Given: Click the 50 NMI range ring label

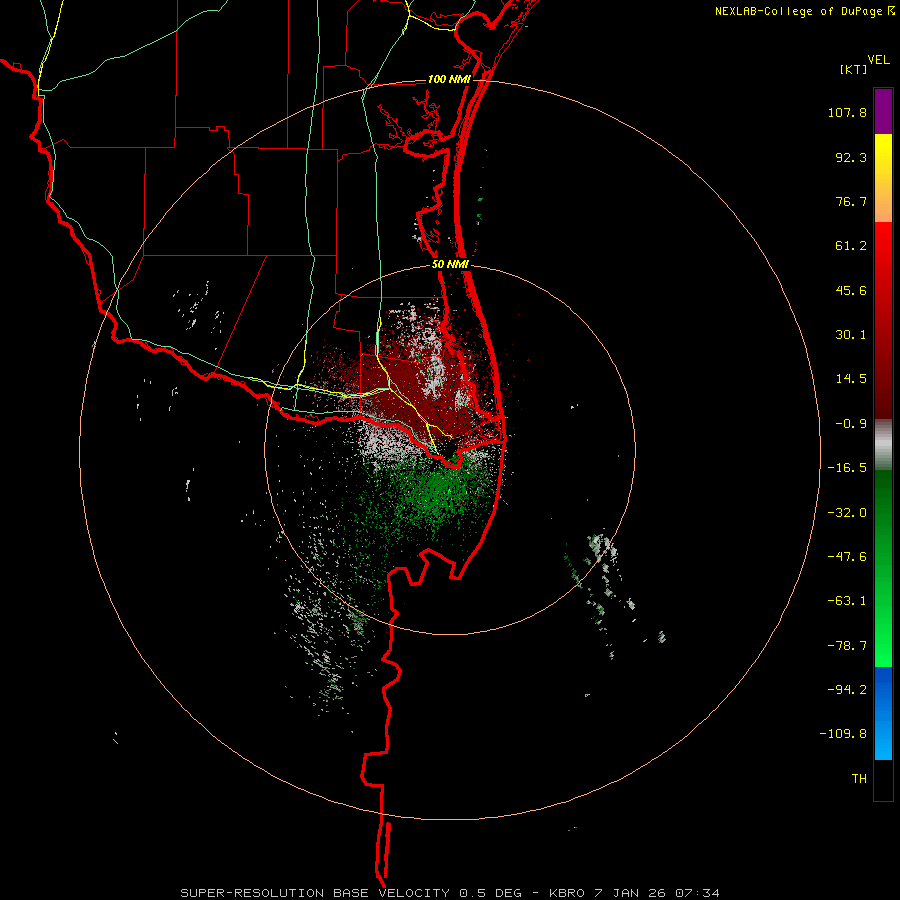Looking at the screenshot, I should (451, 265).
